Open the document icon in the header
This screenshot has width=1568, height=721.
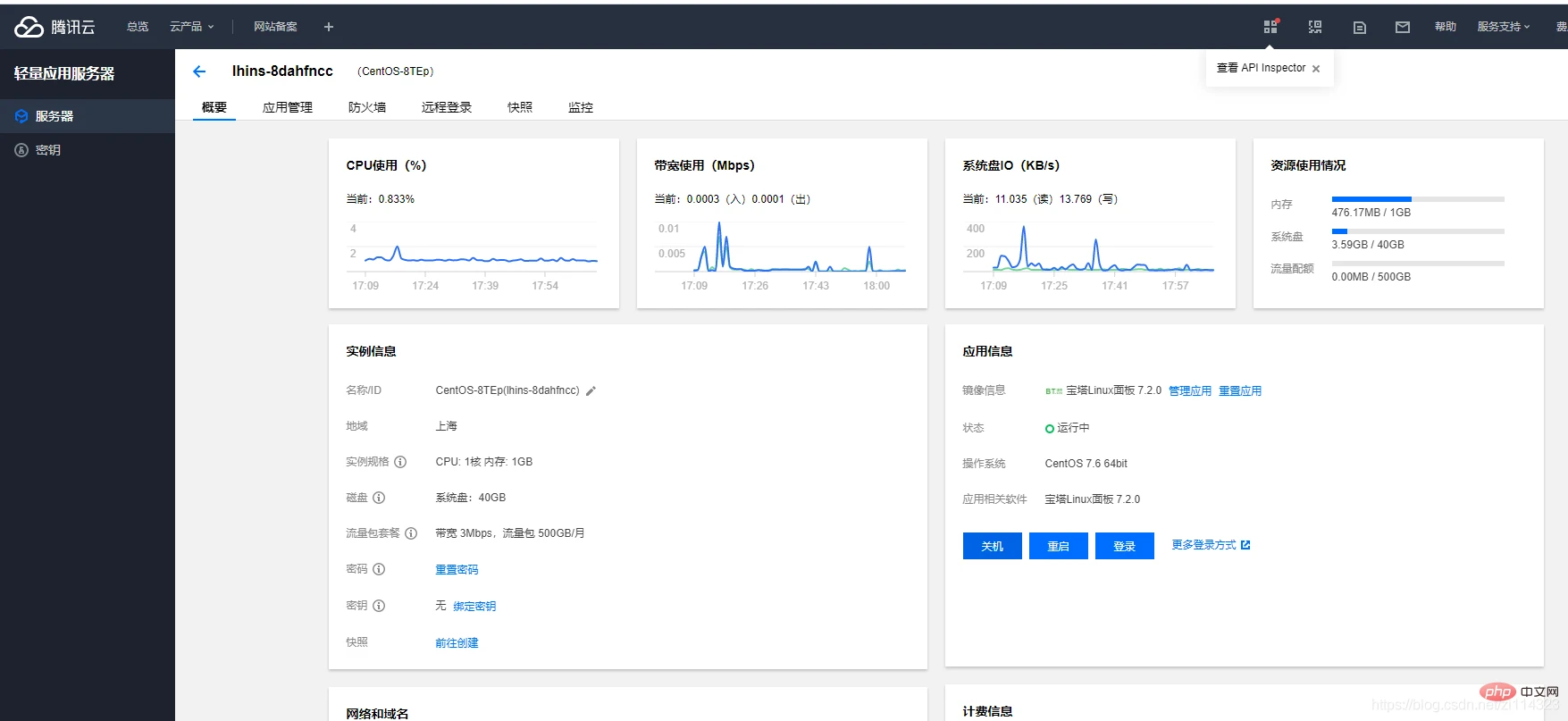(x=1360, y=28)
